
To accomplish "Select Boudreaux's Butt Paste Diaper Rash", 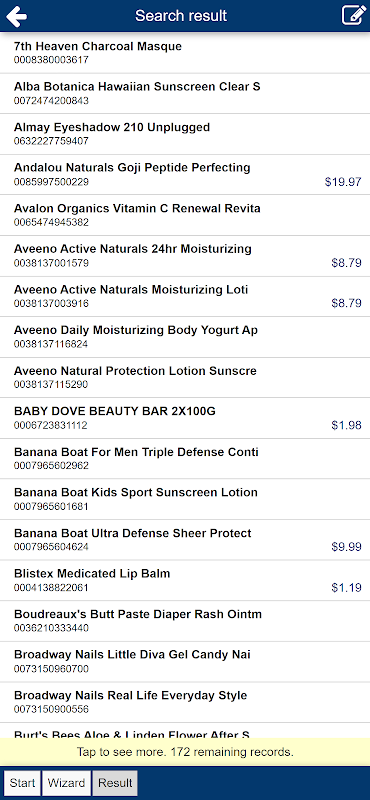I will [185, 620].
